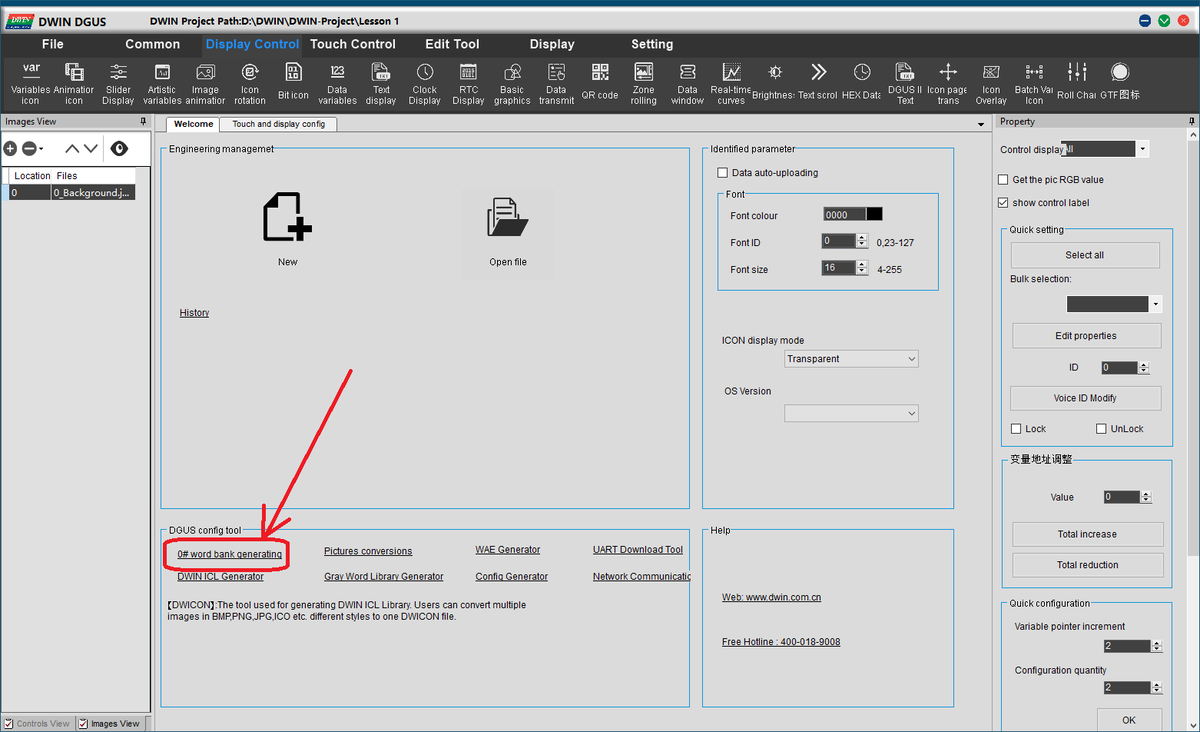The width and height of the screenshot is (1200, 732).
Task: Select the QR code tool
Action: (x=600, y=82)
